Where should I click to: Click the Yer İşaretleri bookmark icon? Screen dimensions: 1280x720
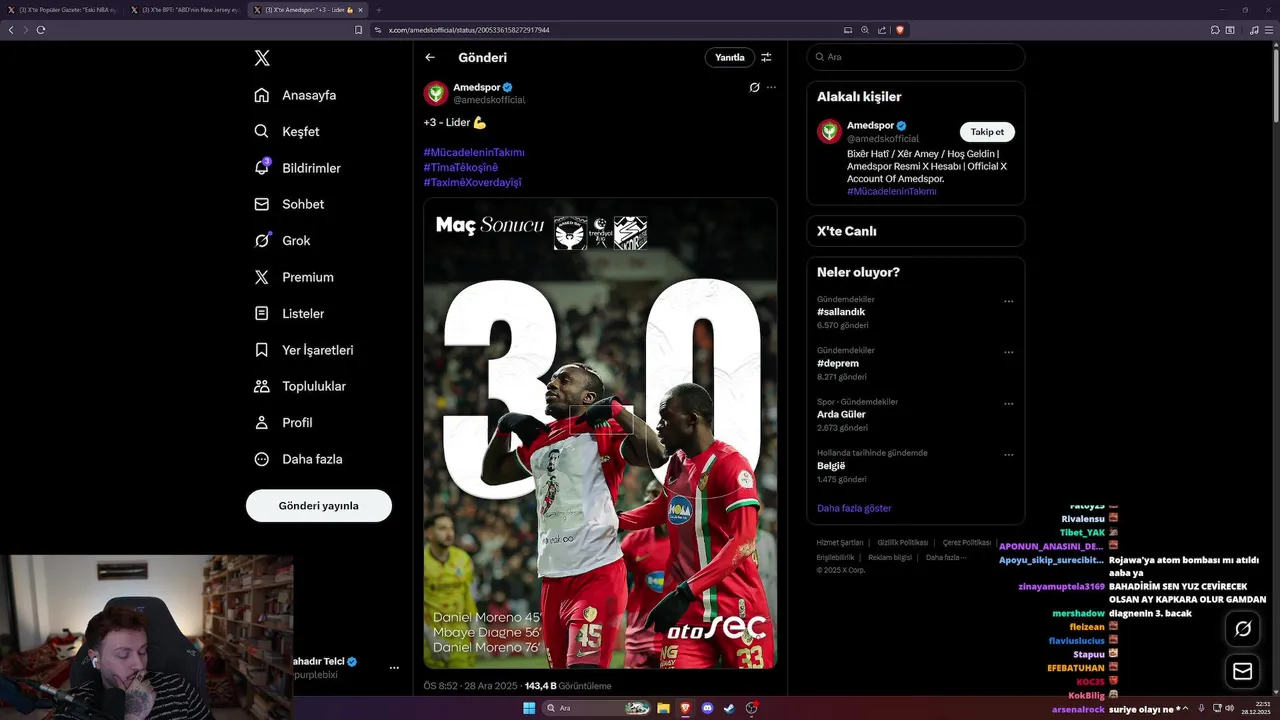click(262, 350)
